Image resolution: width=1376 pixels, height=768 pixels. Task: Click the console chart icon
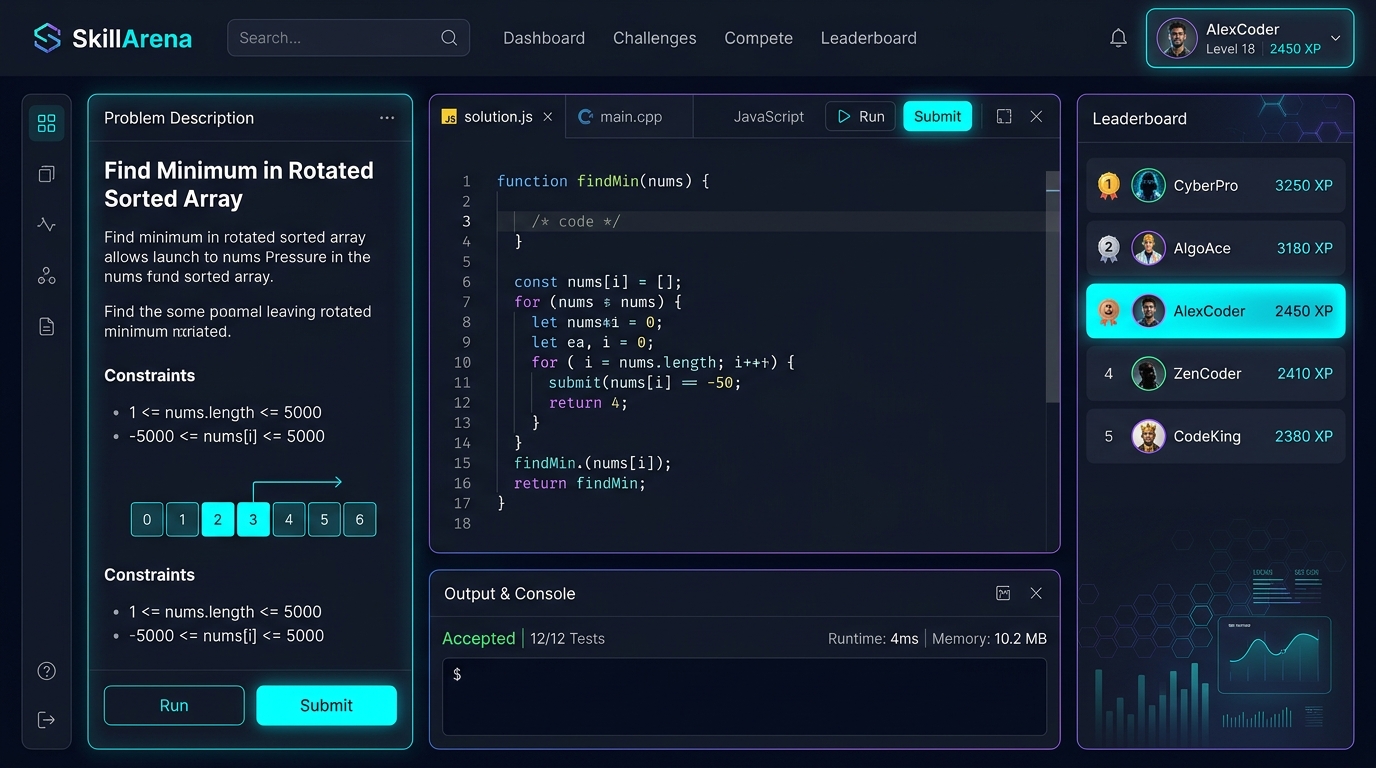tap(1003, 593)
